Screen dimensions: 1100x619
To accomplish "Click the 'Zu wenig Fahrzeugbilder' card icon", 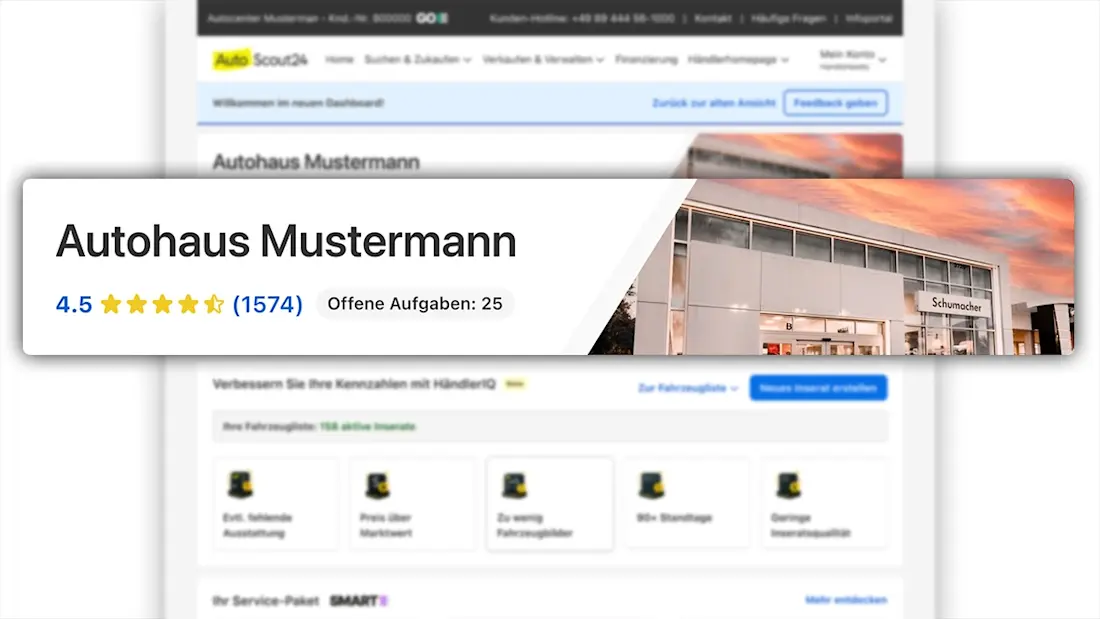I will pos(514,486).
